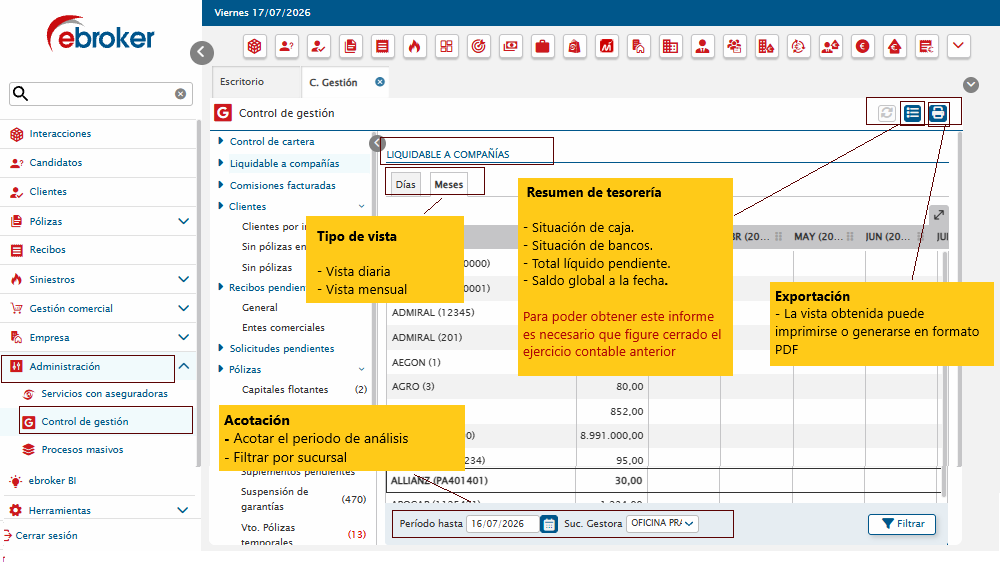Click the MAY column header
The image size is (1000, 562).
pyautogui.click(x=819, y=237)
